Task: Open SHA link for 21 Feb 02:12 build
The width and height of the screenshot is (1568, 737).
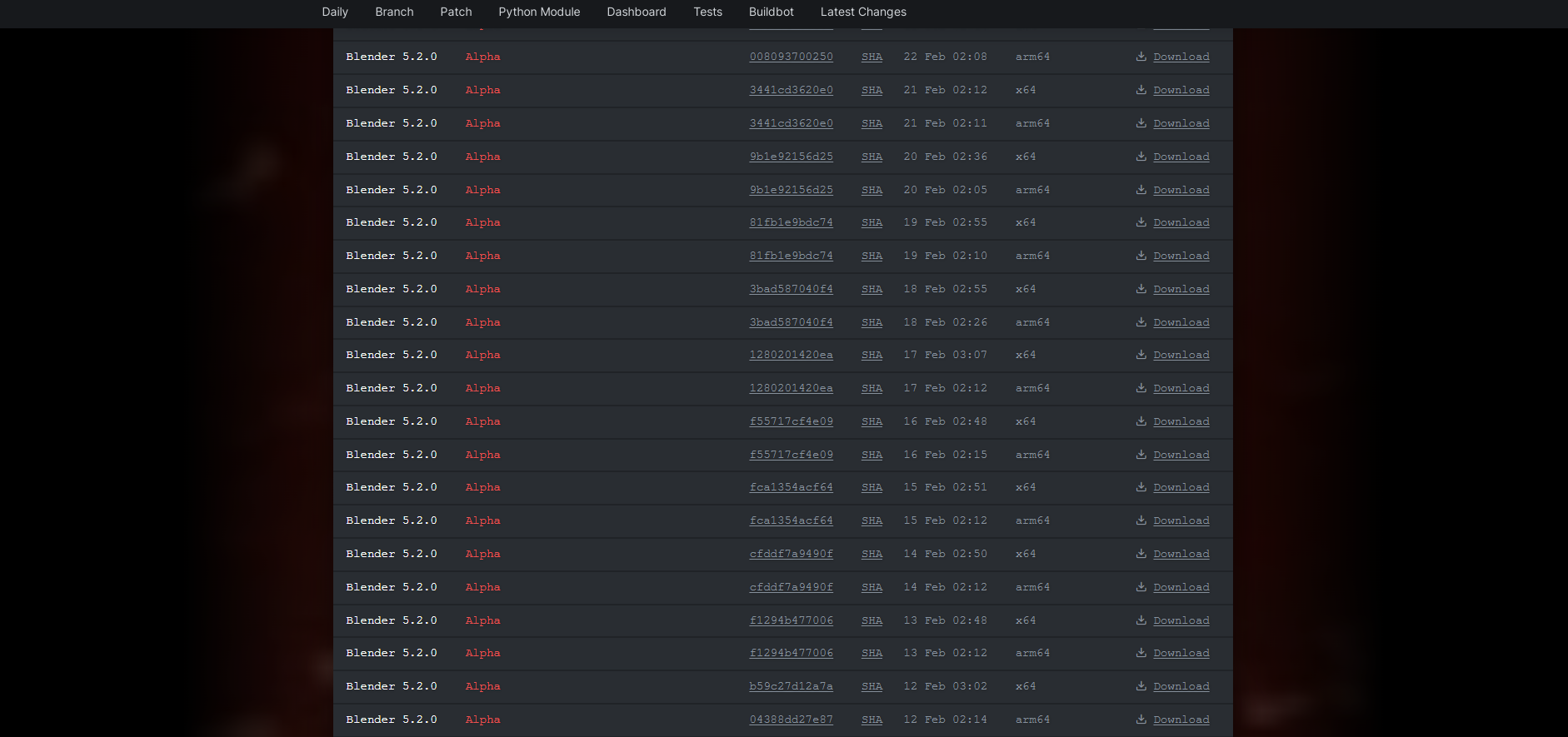Action: pyautogui.click(x=871, y=90)
